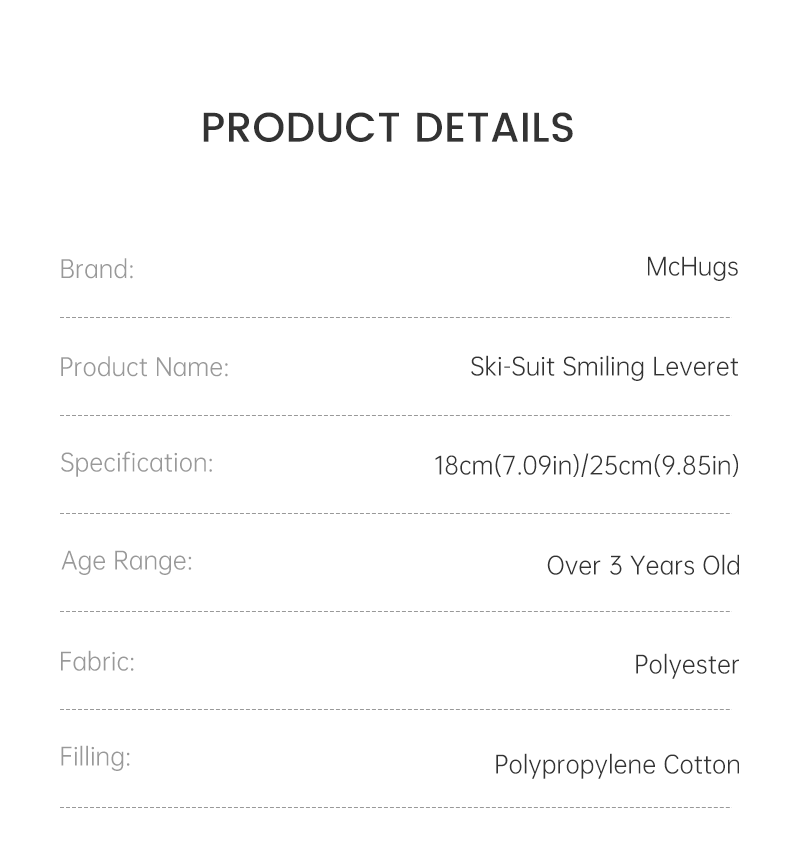Click the Age Range label
Viewport: 790px width, 860px height.
click(126, 561)
